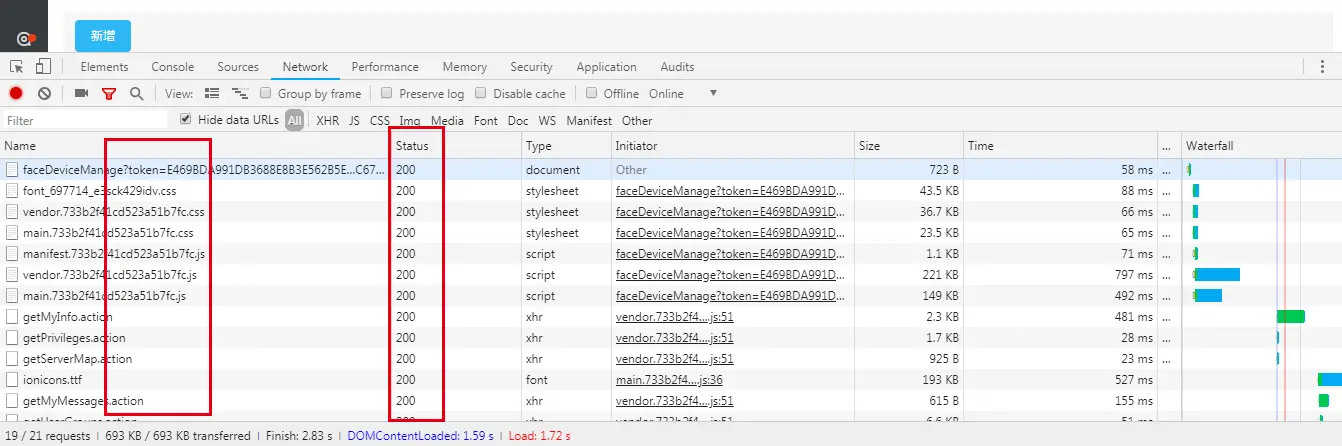Click the column options '...' header
Screen dimensions: 1342x446
pyautogui.click(x=1166, y=146)
